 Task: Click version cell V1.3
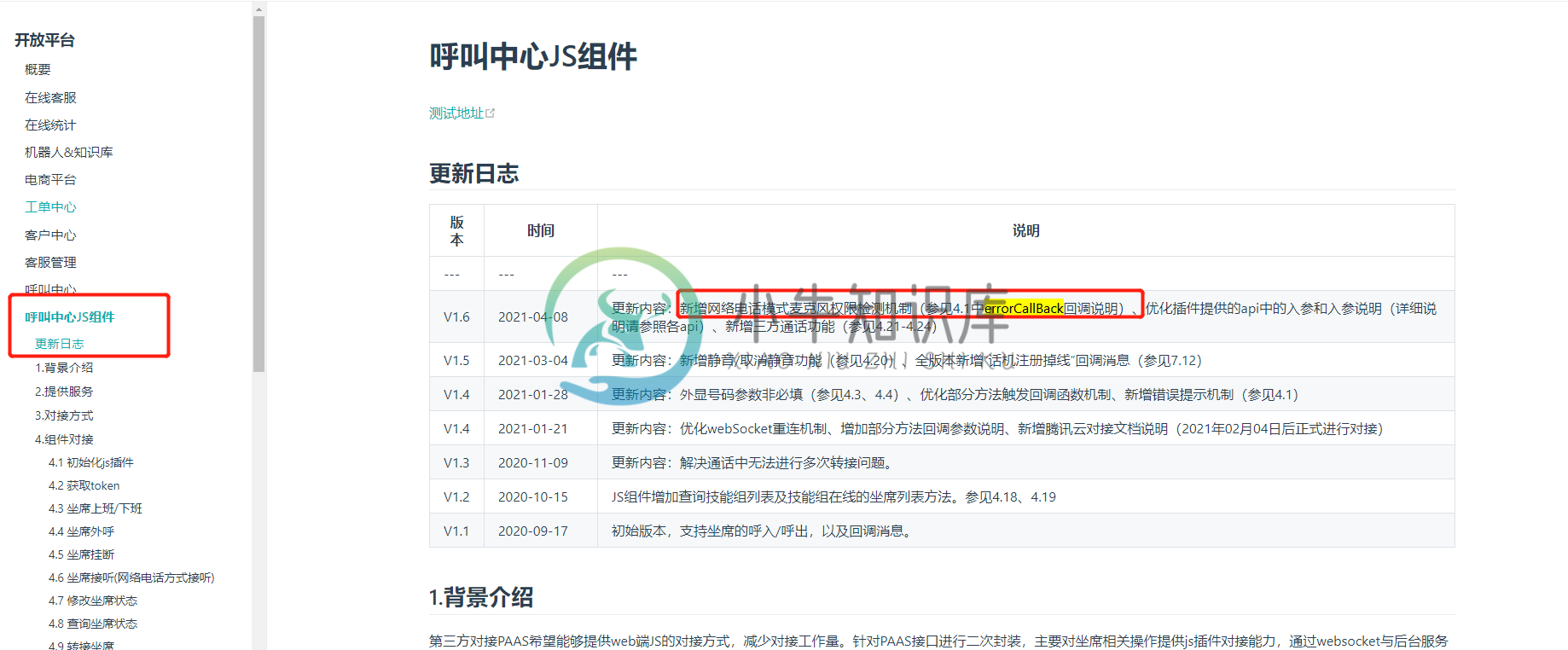[x=456, y=462]
